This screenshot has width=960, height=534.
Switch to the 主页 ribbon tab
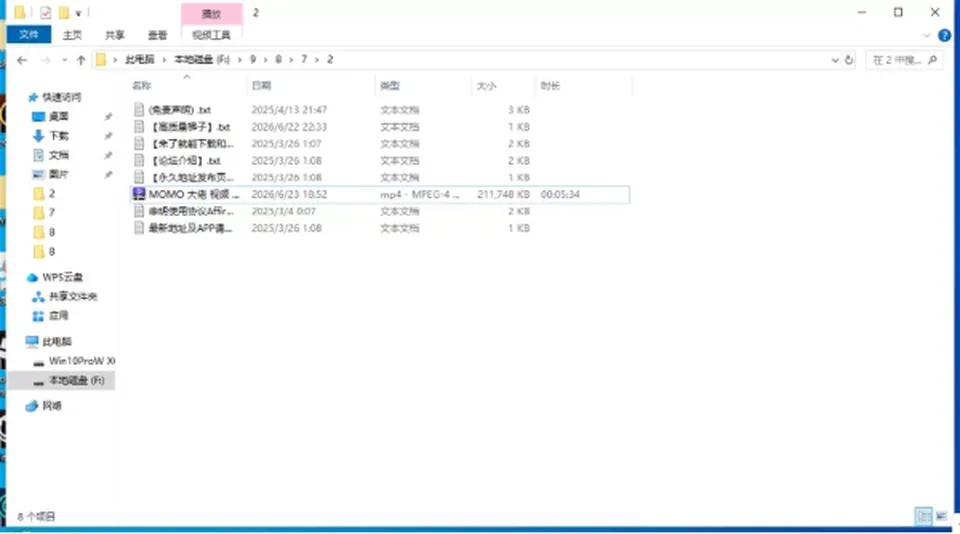(72, 36)
